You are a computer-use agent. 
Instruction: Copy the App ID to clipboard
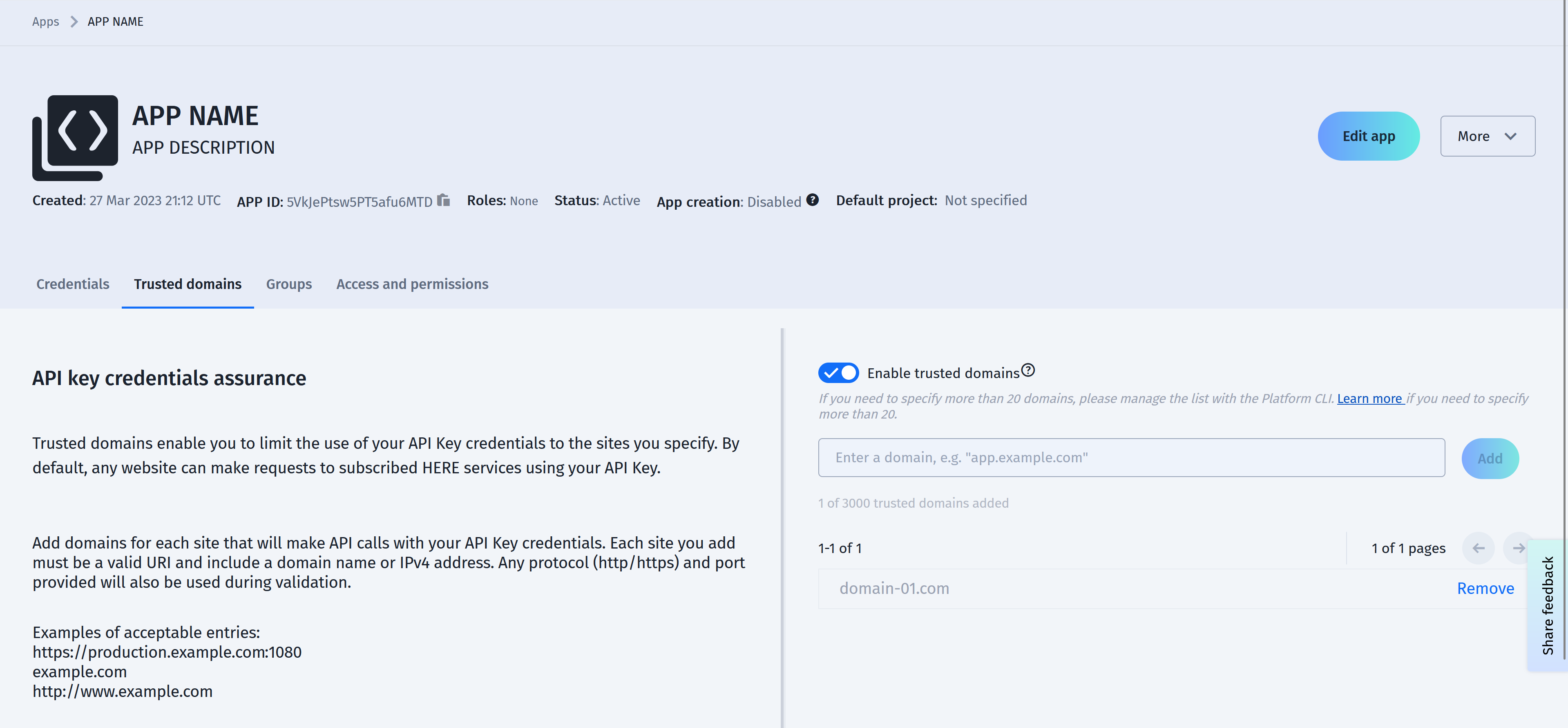pos(443,200)
